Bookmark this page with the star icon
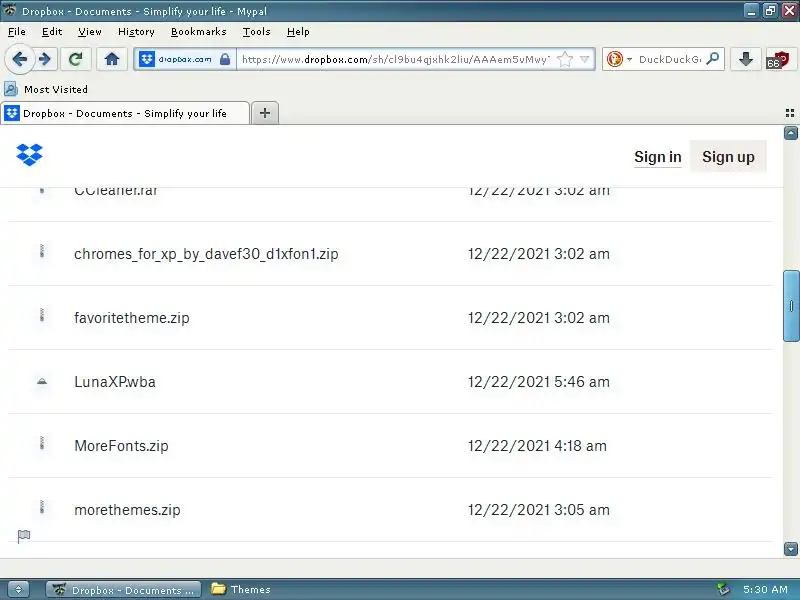The height and width of the screenshot is (600, 800). [565, 59]
